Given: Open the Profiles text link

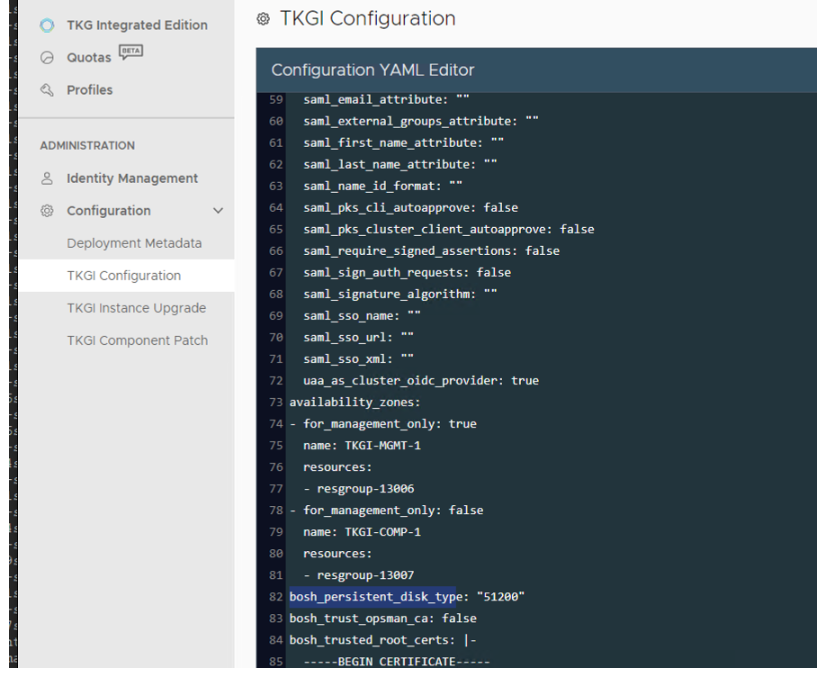Looking at the screenshot, I should pyautogui.click(x=90, y=90).
